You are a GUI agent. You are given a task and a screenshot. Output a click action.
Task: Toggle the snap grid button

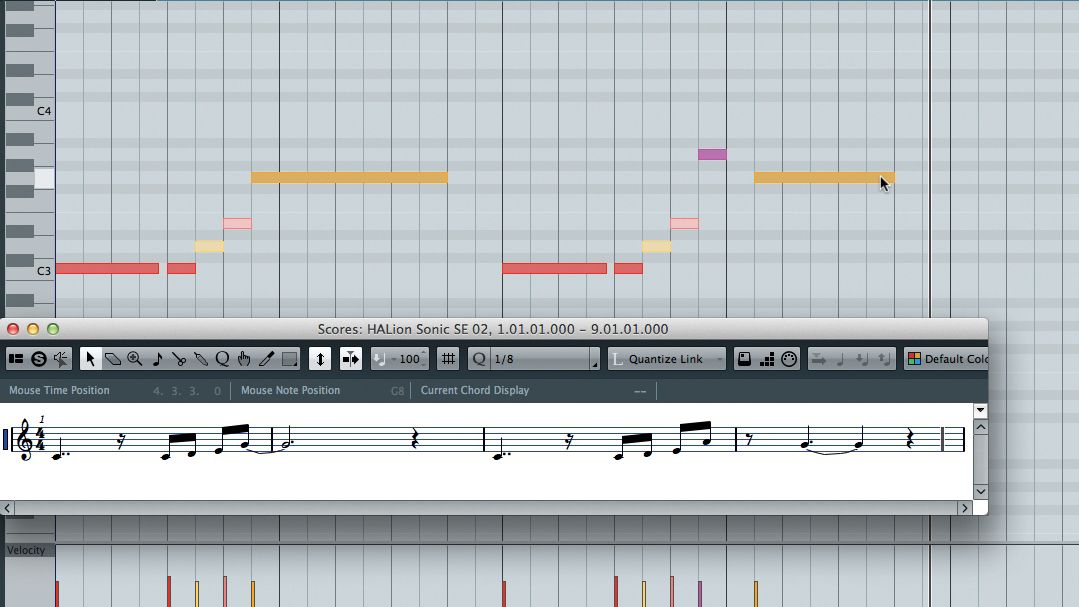[448, 357]
